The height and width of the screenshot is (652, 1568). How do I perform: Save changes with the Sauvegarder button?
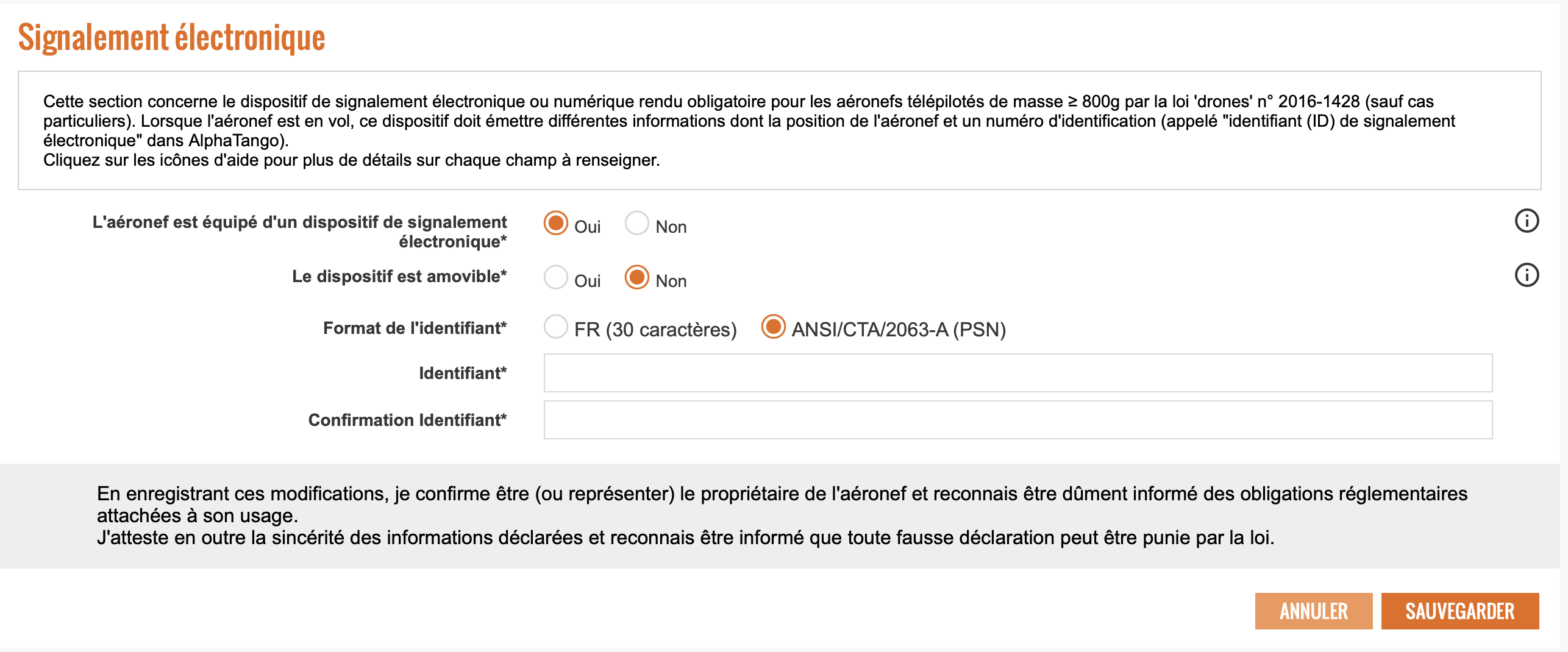[1460, 611]
